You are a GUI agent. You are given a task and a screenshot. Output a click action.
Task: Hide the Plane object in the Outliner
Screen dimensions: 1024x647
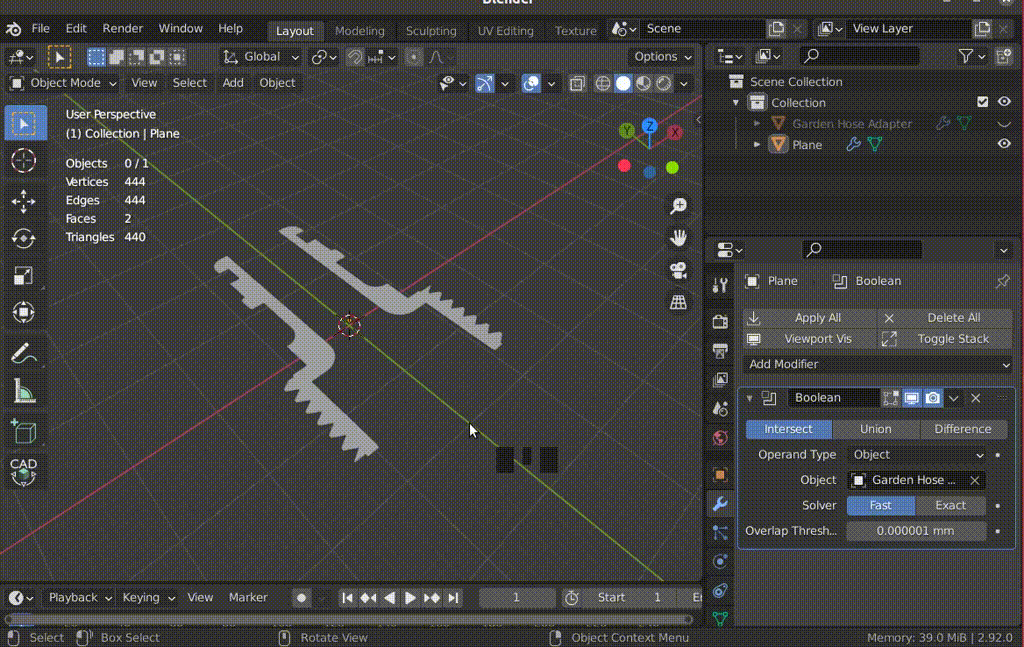(x=1005, y=143)
